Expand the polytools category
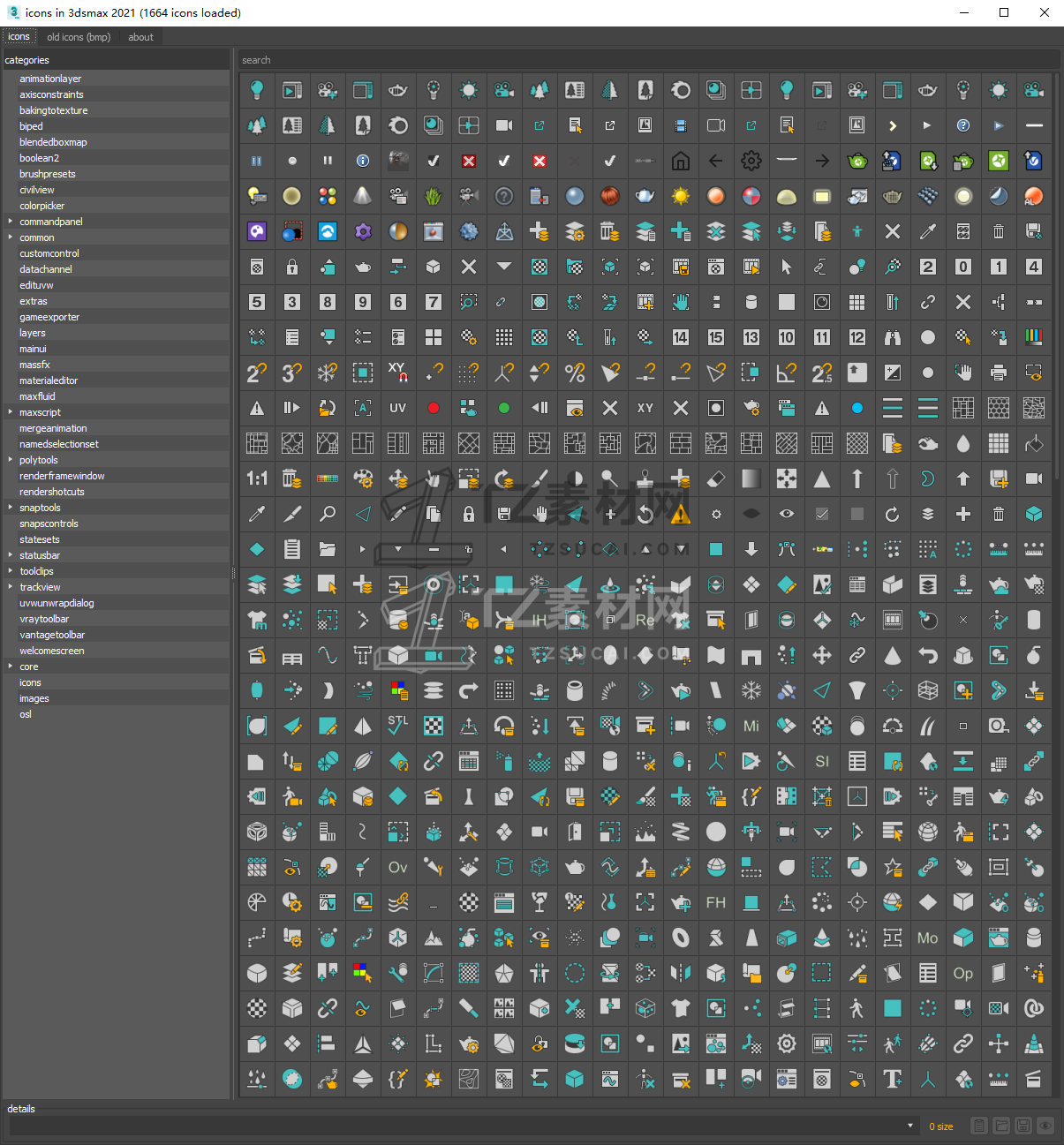Viewport: 1064px width, 1145px height. [x=11, y=460]
